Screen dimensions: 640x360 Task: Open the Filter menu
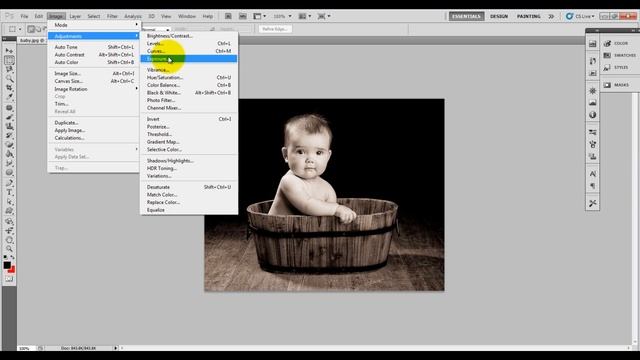coord(112,16)
